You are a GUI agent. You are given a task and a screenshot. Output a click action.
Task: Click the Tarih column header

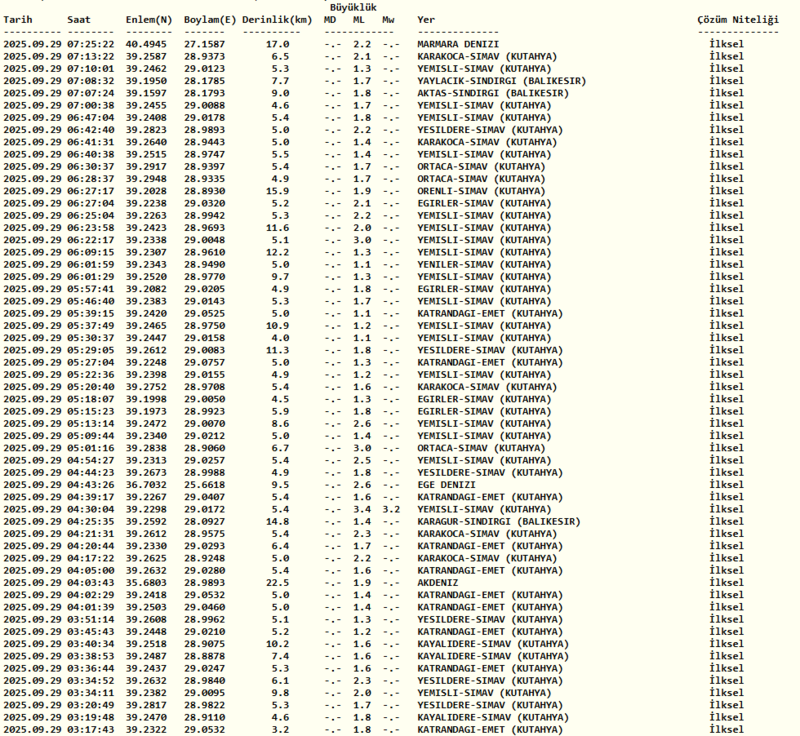(x=18, y=20)
